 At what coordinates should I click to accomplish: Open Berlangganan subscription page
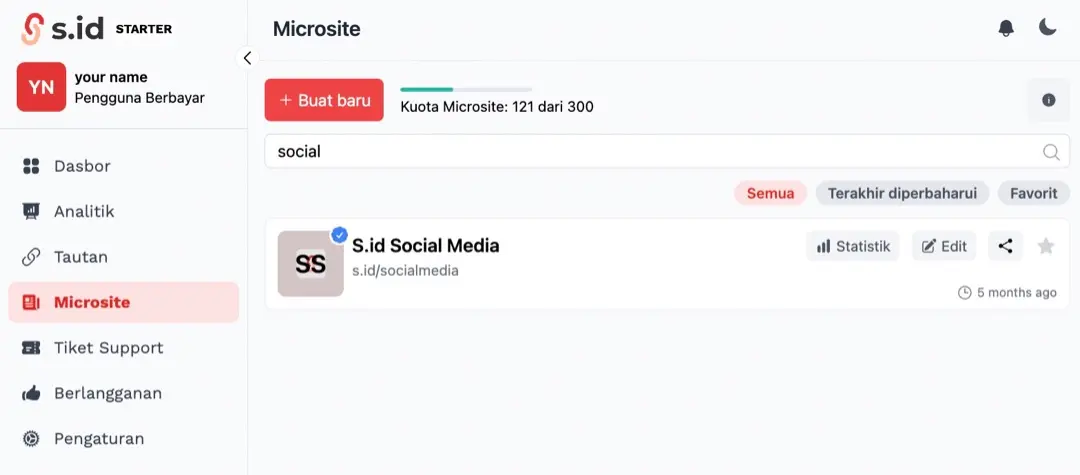point(107,393)
